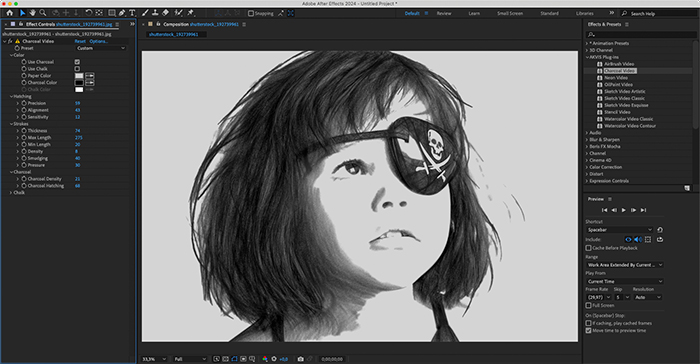
Task: Click Reset for Charcoal Video effect
Action: (x=80, y=41)
